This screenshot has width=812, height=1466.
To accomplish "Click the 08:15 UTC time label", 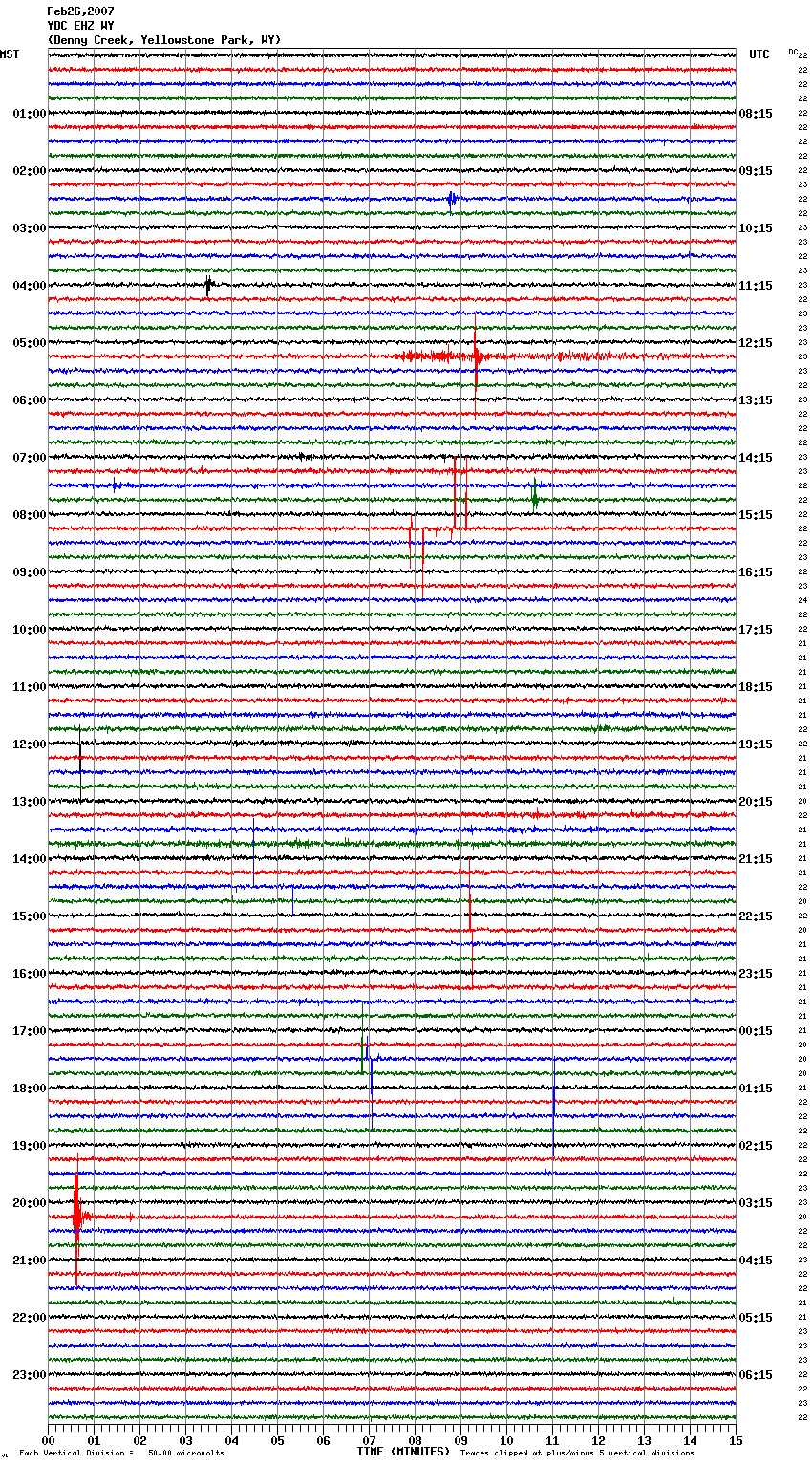I will click(756, 114).
